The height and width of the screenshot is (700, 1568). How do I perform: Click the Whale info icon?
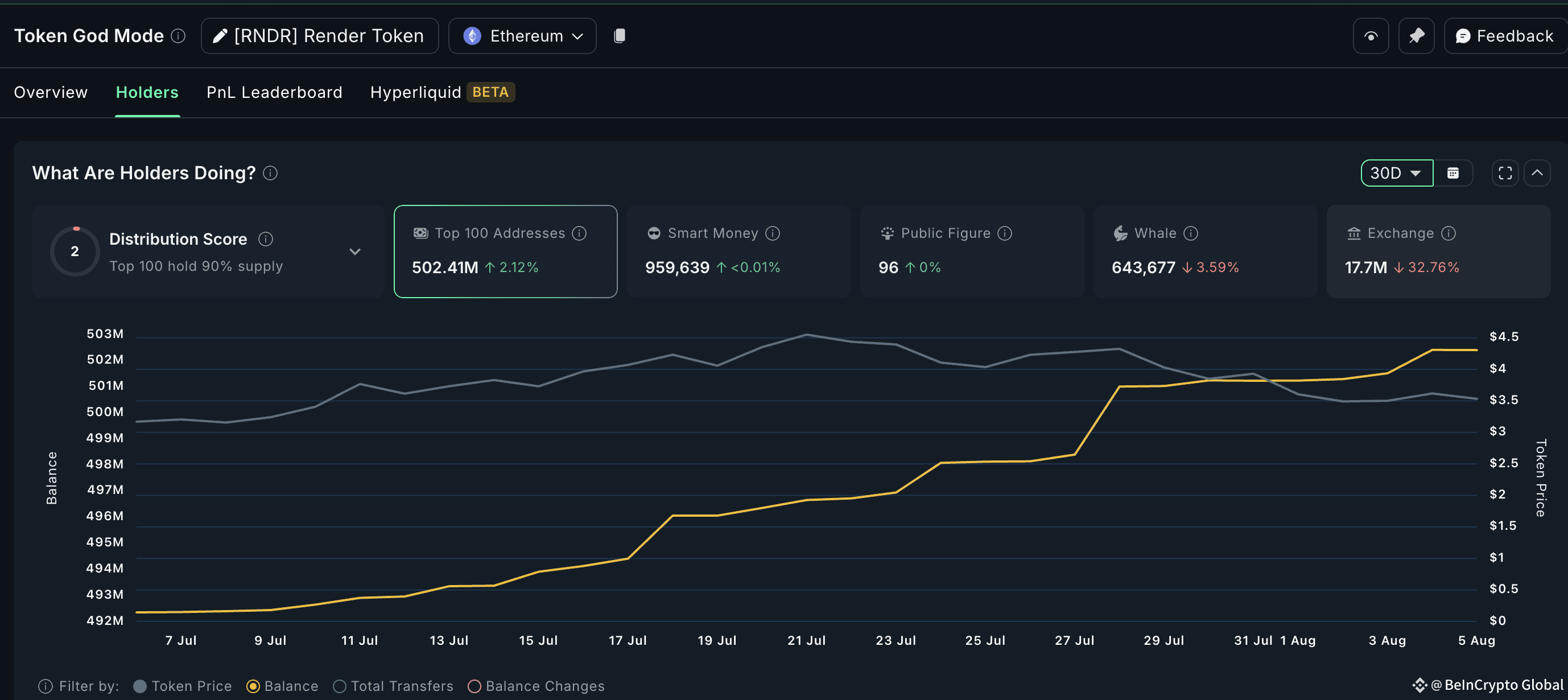pyautogui.click(x=1191, y=233)
